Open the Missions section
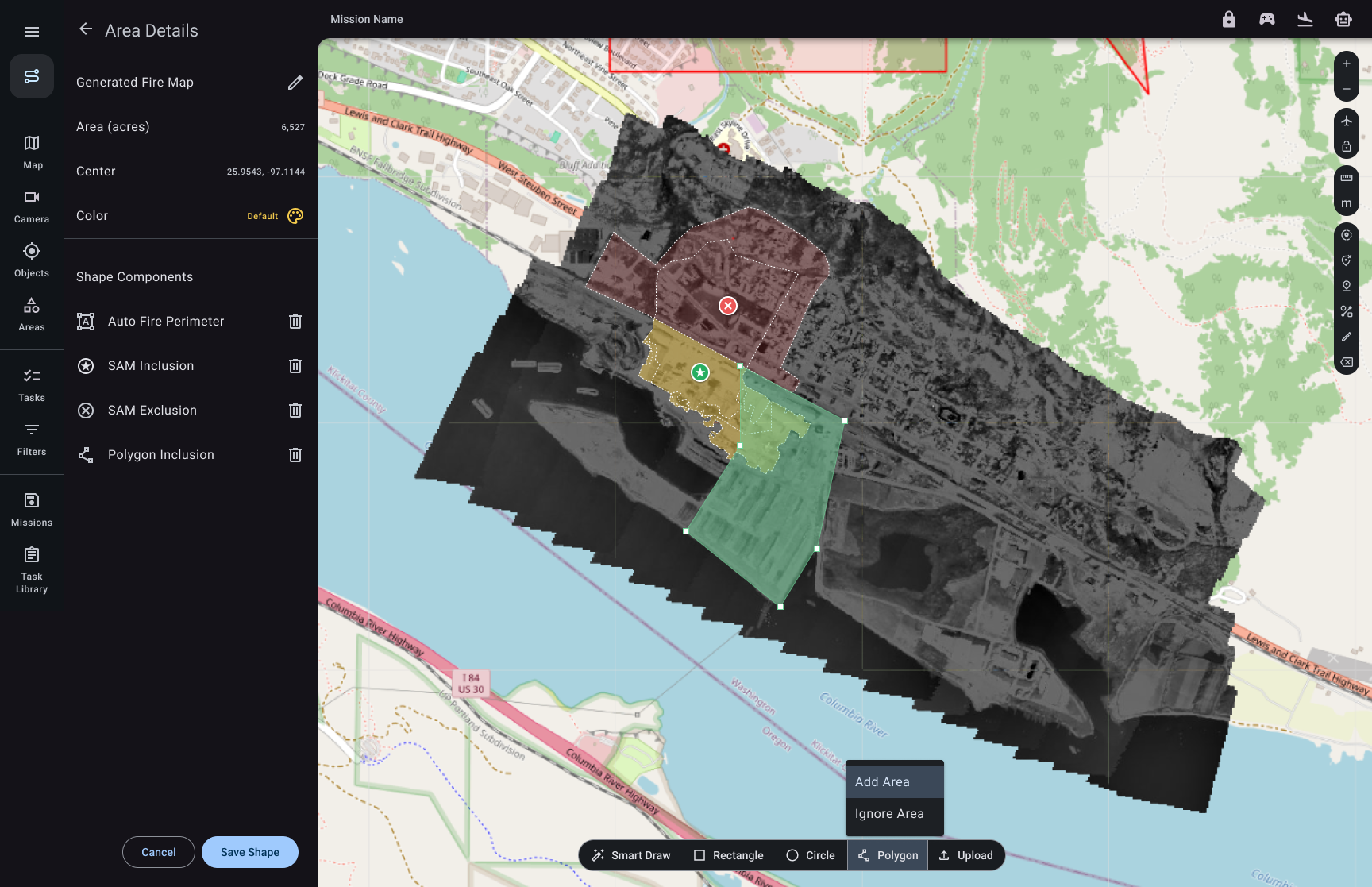The image size is (1372, 887). coord(32,509)
